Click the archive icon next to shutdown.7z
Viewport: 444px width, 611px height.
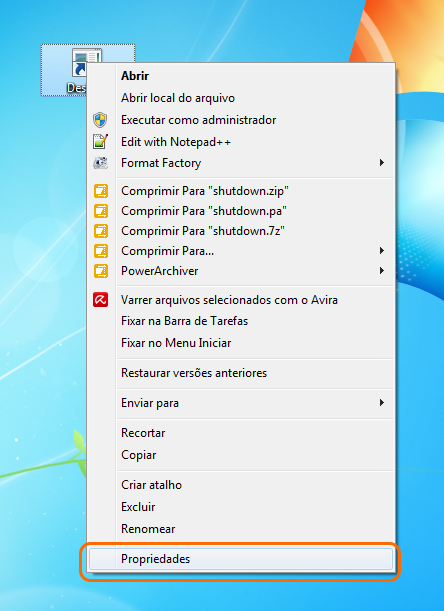tap(101, 231)
